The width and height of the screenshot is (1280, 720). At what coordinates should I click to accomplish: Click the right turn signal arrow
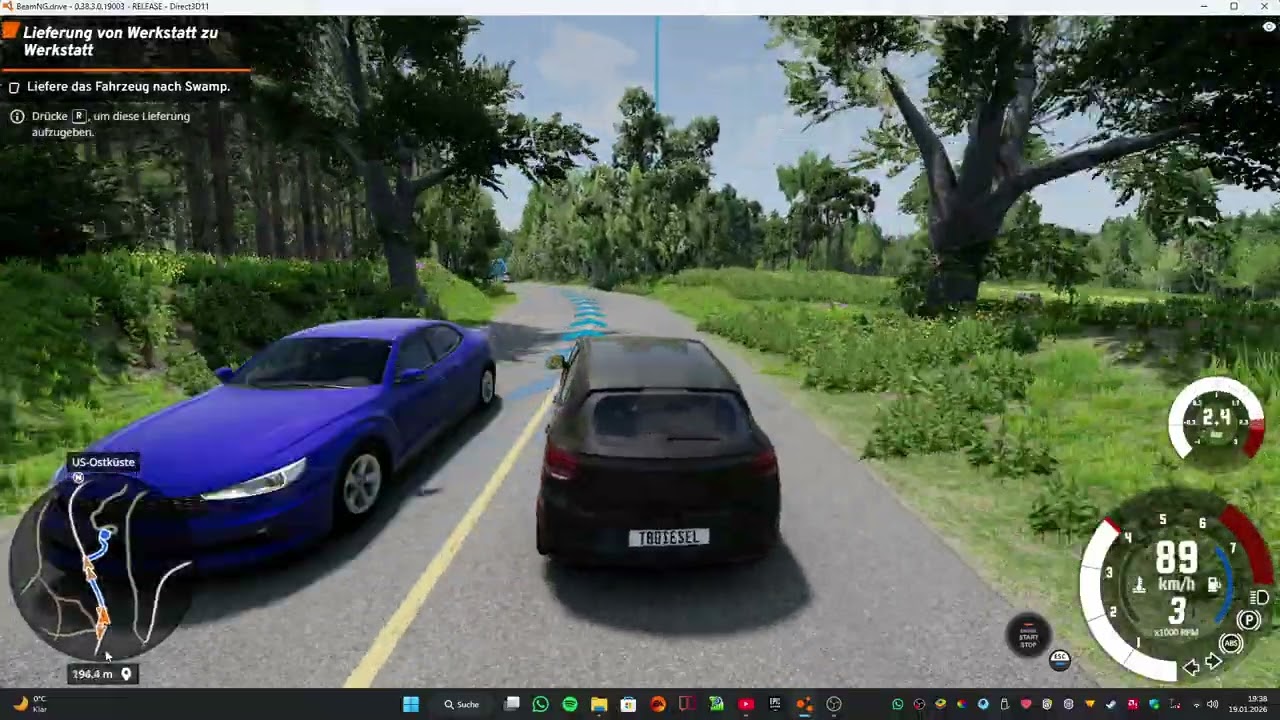1213,662
